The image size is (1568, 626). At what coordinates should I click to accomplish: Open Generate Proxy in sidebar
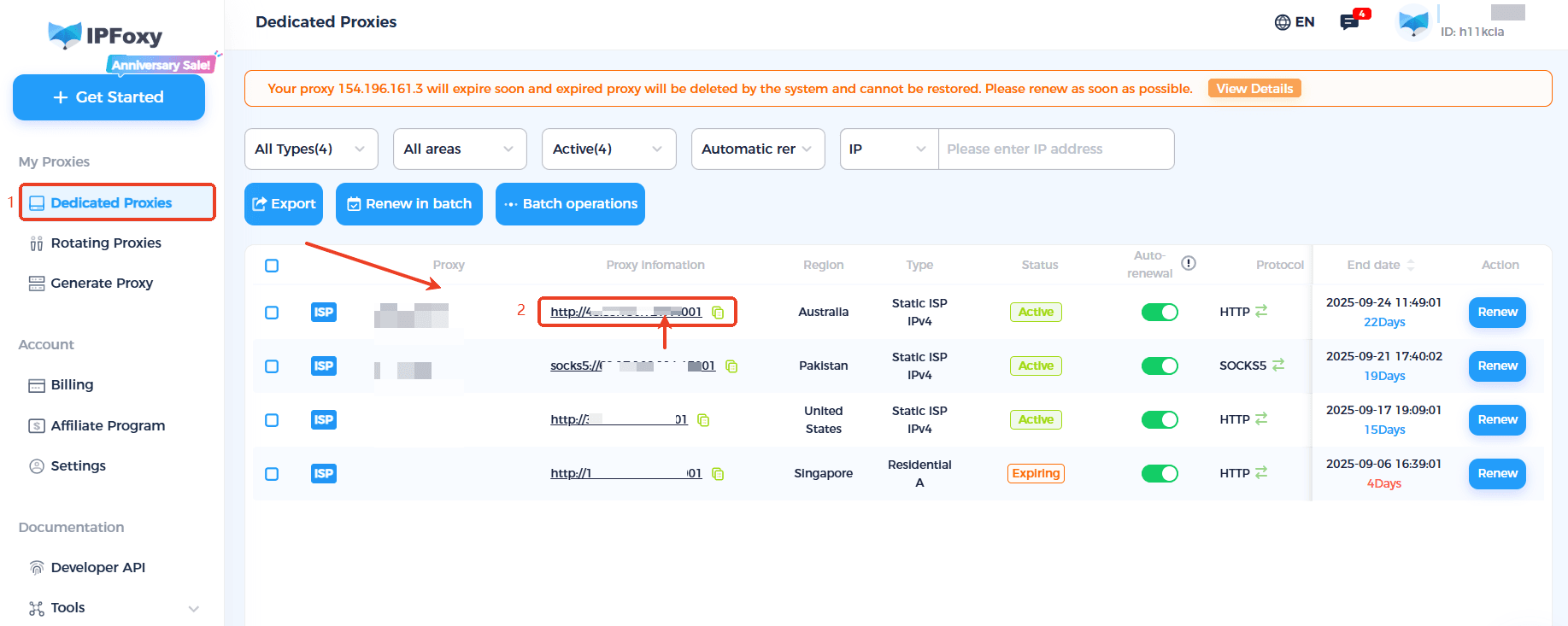tap(102, 284)
